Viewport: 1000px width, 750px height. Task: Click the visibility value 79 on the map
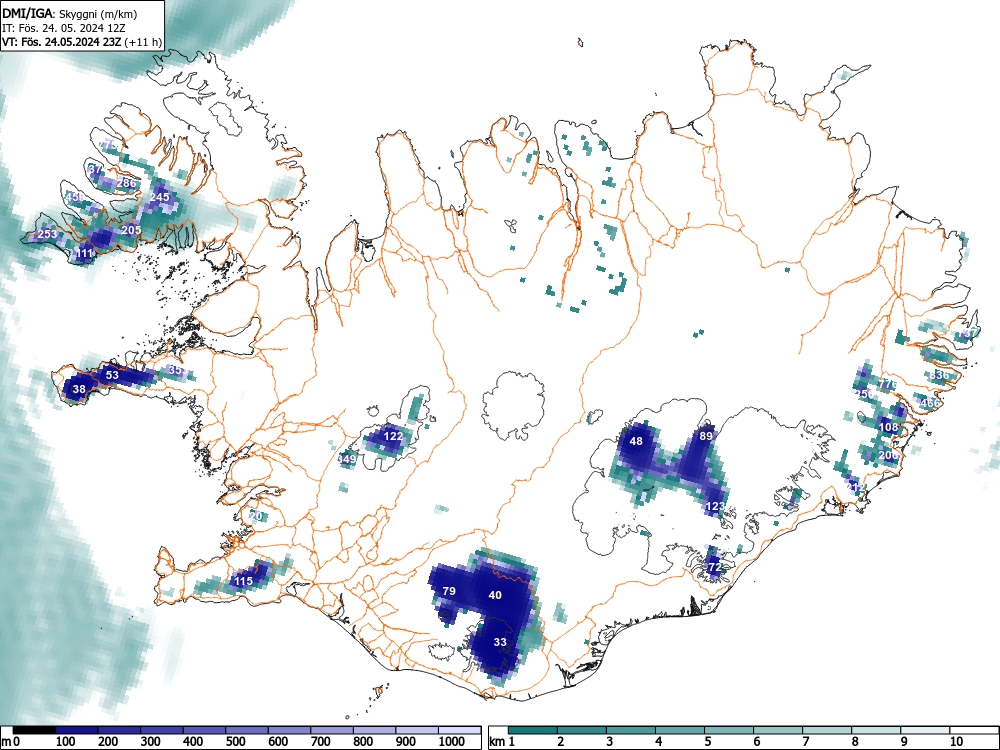[449, 591]
